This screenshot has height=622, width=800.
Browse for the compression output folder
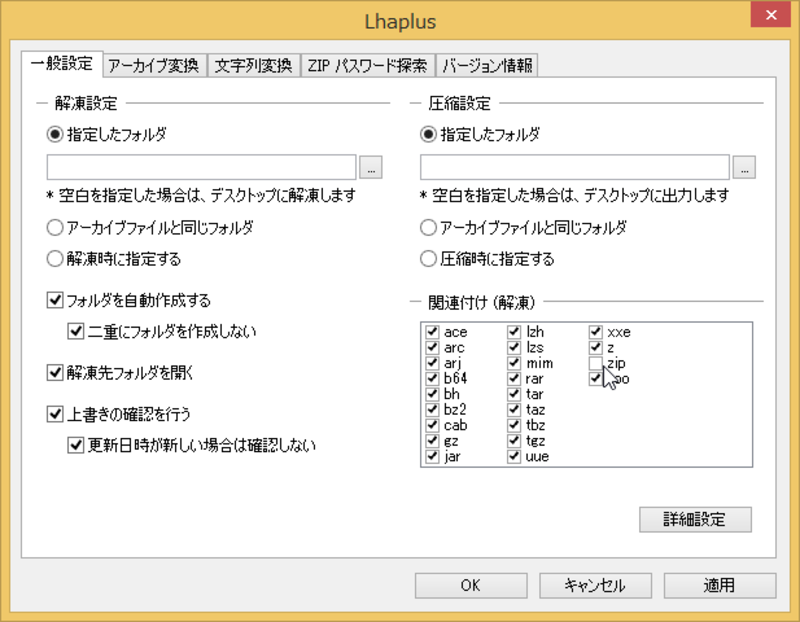(744, 167)
